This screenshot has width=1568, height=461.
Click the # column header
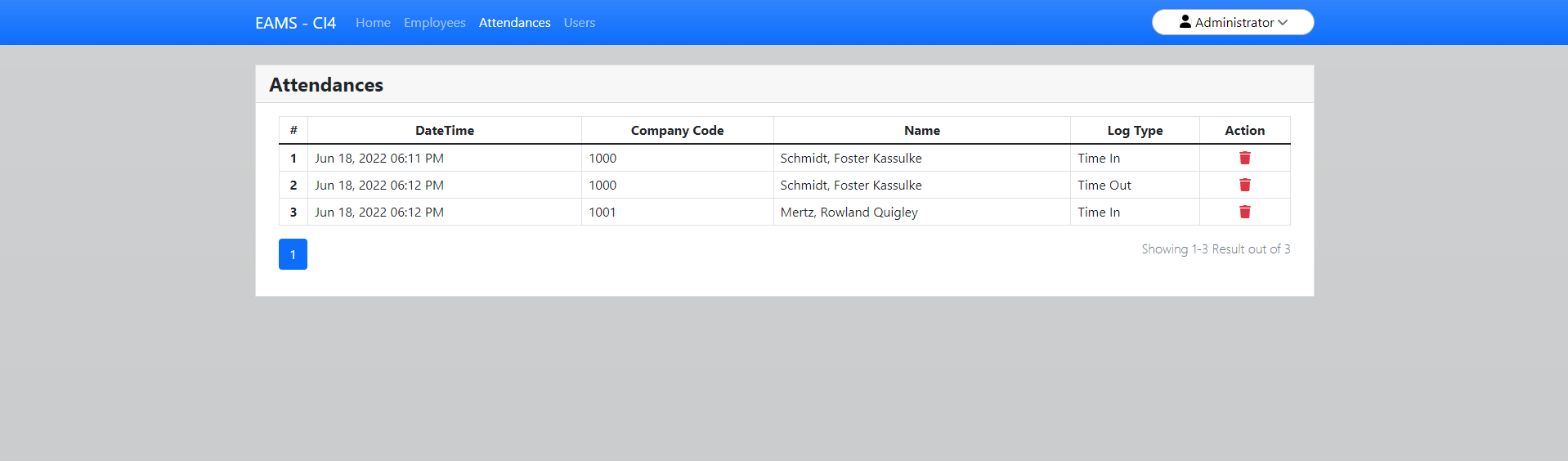pos(293,131)
